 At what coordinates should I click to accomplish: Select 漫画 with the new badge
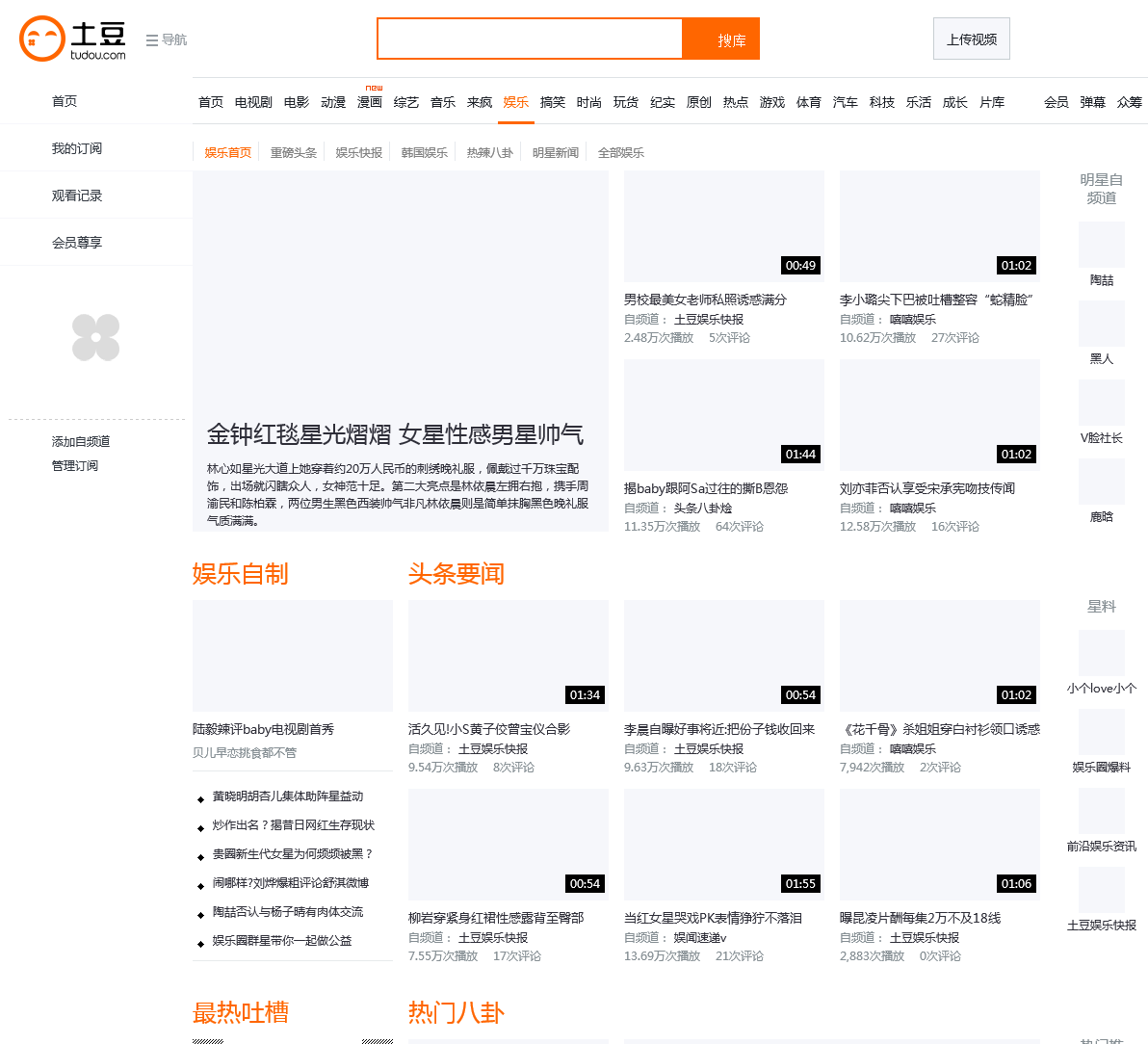tap(370, 102)
